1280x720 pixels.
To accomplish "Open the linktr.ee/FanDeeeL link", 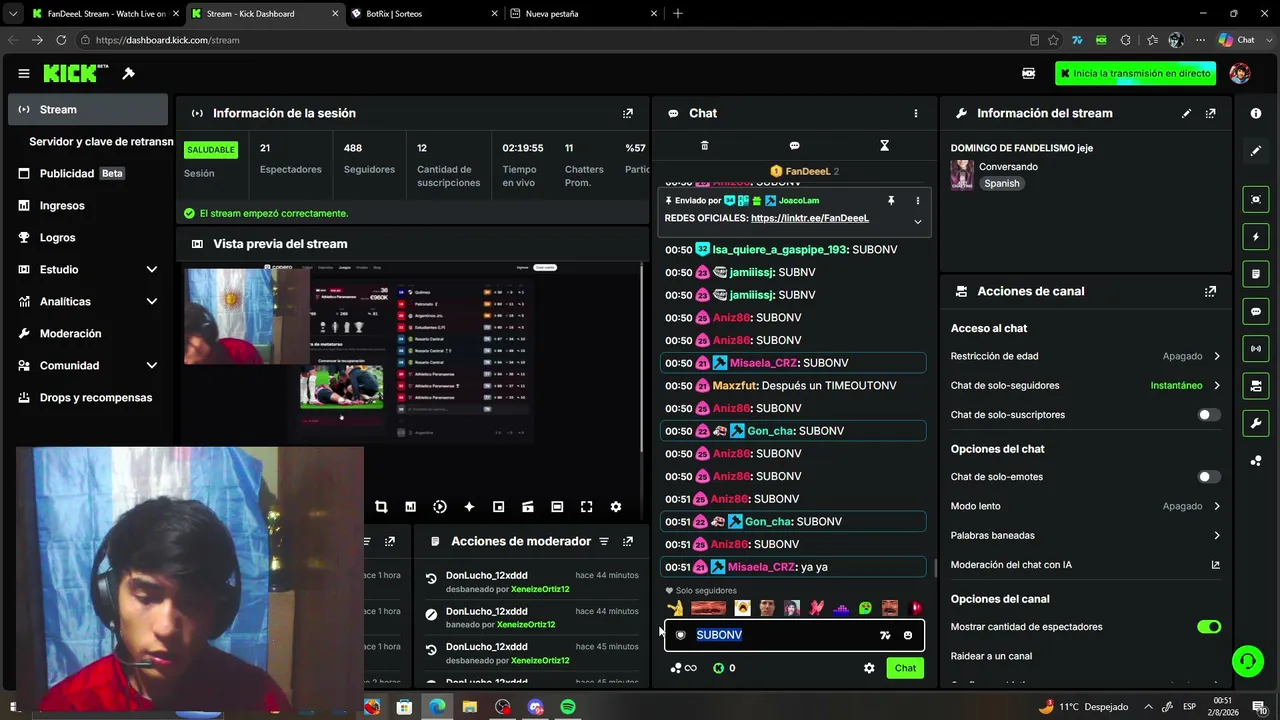I will coord(810,218).
